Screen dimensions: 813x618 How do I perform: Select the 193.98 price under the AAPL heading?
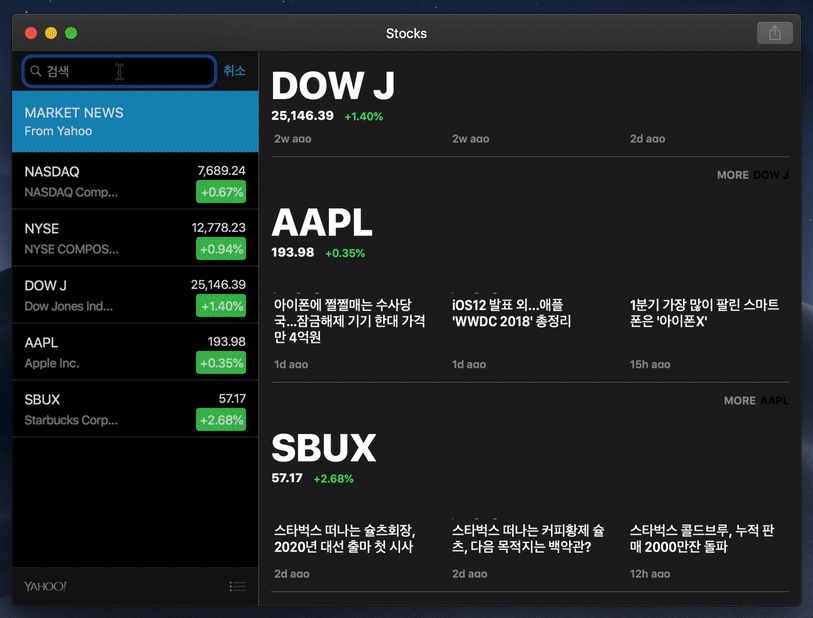click(x=292, y=252)
